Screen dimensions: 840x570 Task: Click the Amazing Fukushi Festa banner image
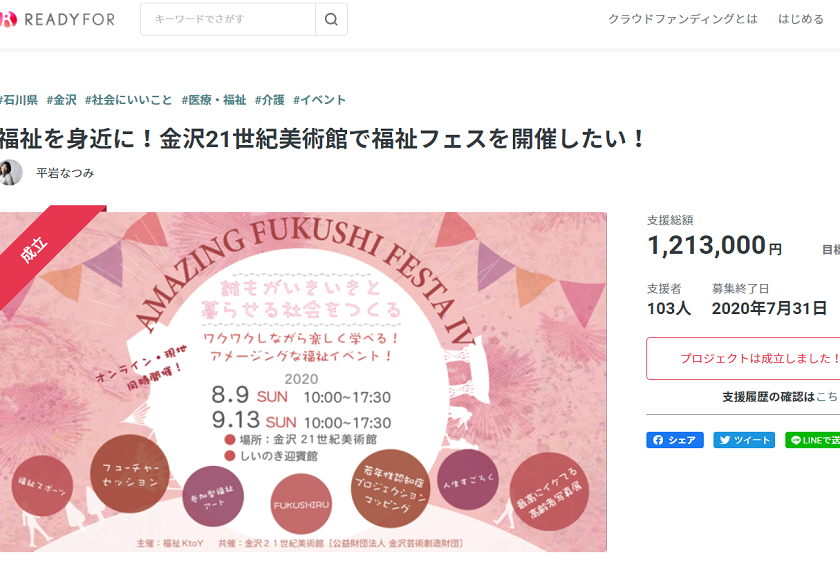point(303,381)
